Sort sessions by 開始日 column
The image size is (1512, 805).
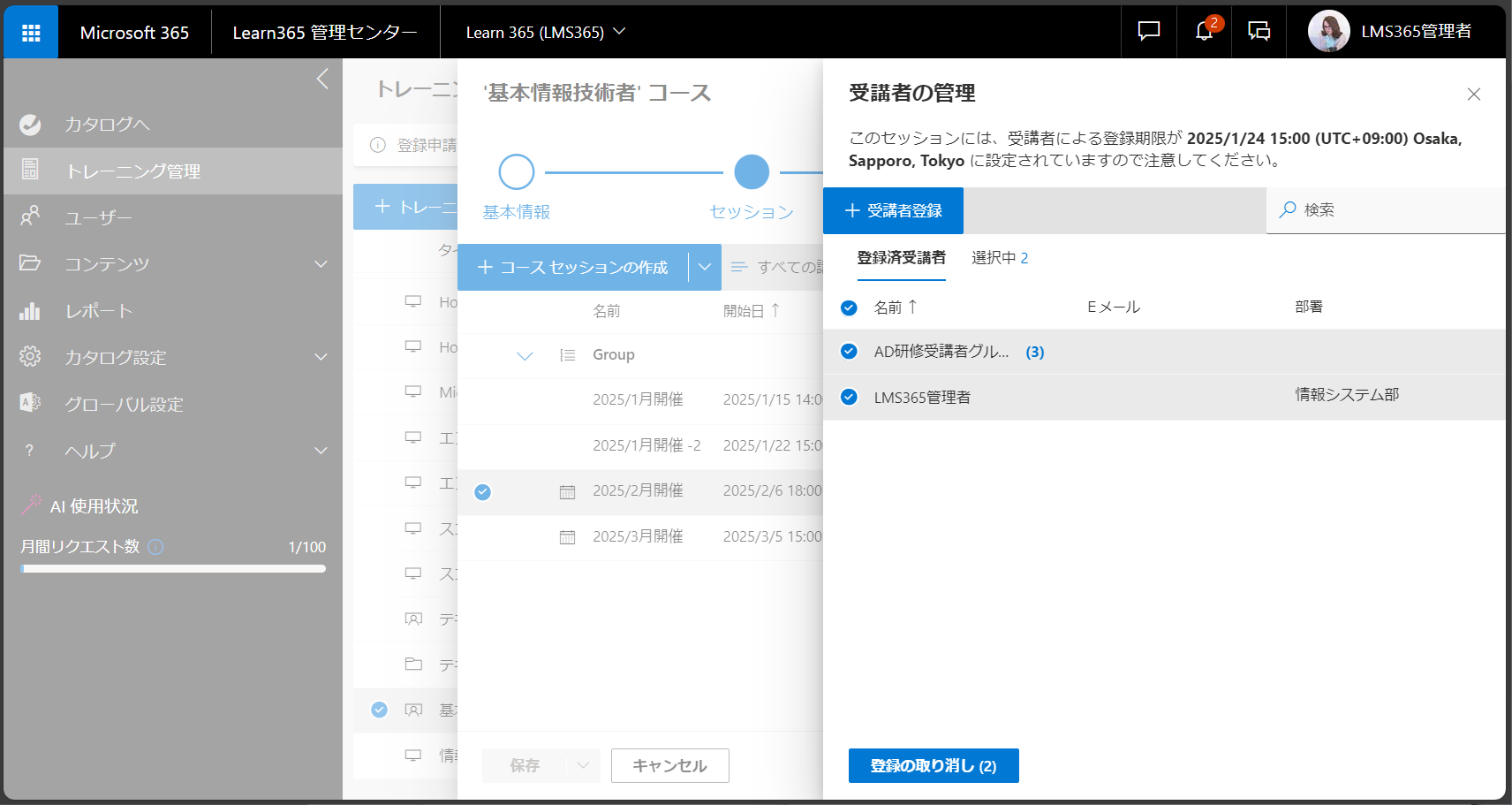751,311
